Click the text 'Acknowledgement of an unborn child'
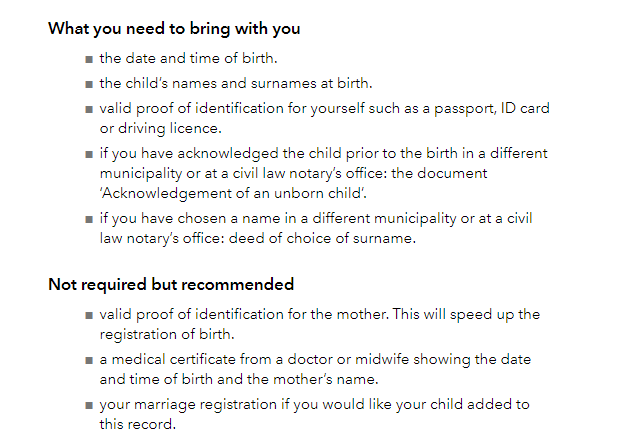Screen dimensions: 622x445 233,194
